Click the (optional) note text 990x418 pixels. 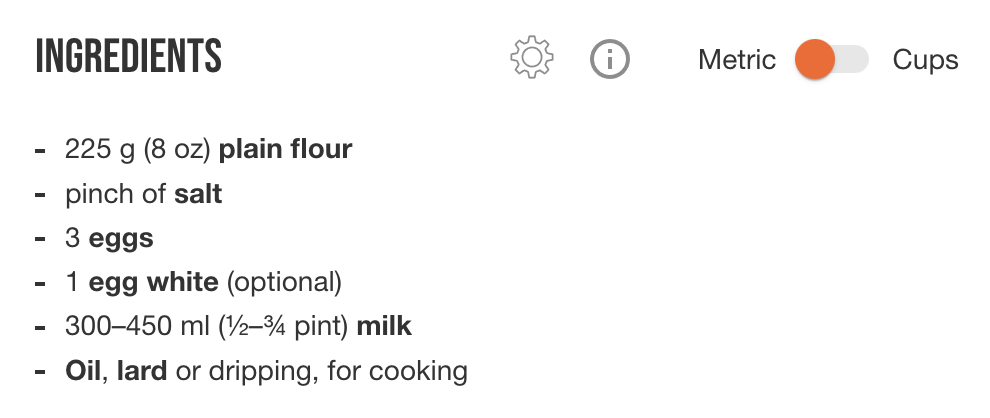pos(284,282)
